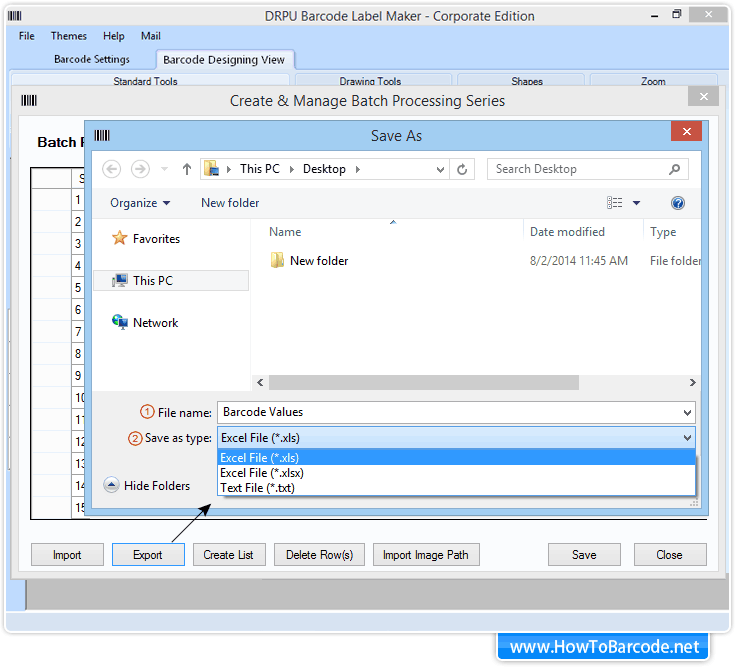Go up one folder level arrow
This screenshot has width=735, height=667.
coord(187,169)
